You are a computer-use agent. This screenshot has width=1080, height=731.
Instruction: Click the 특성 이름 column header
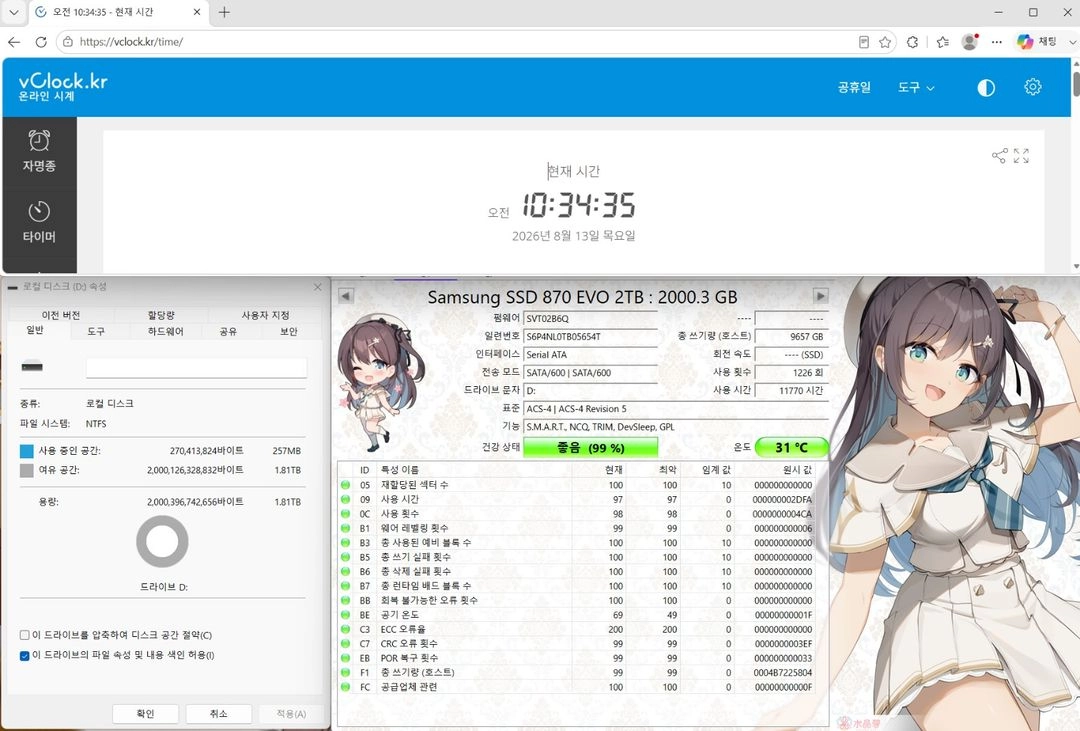click(x=399, y=470)
